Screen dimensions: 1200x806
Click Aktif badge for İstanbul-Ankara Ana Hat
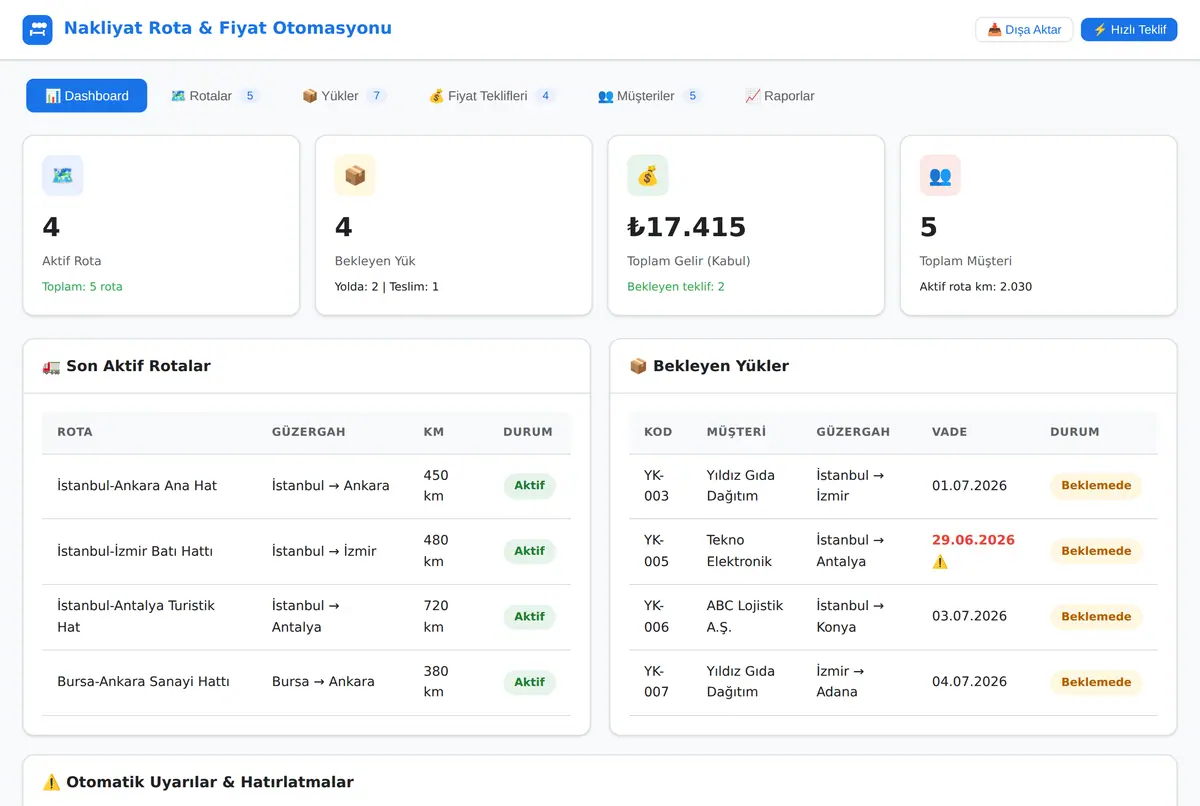click(x=529, y=486)
